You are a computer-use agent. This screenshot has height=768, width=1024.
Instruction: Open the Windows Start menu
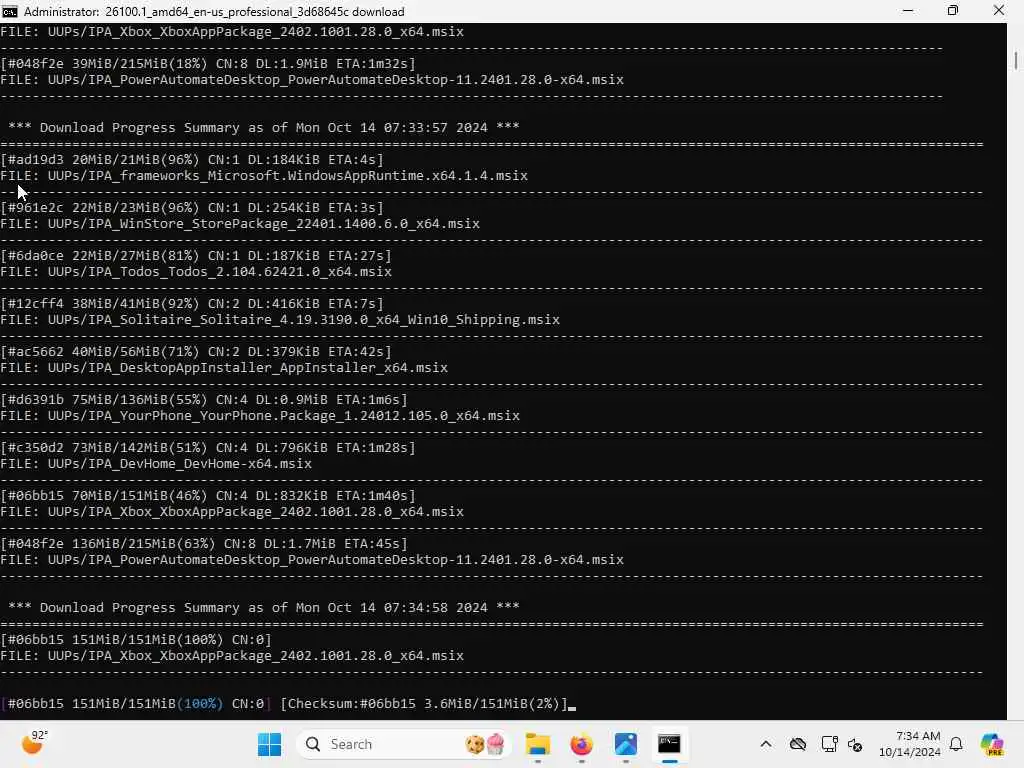pos(269,744)
